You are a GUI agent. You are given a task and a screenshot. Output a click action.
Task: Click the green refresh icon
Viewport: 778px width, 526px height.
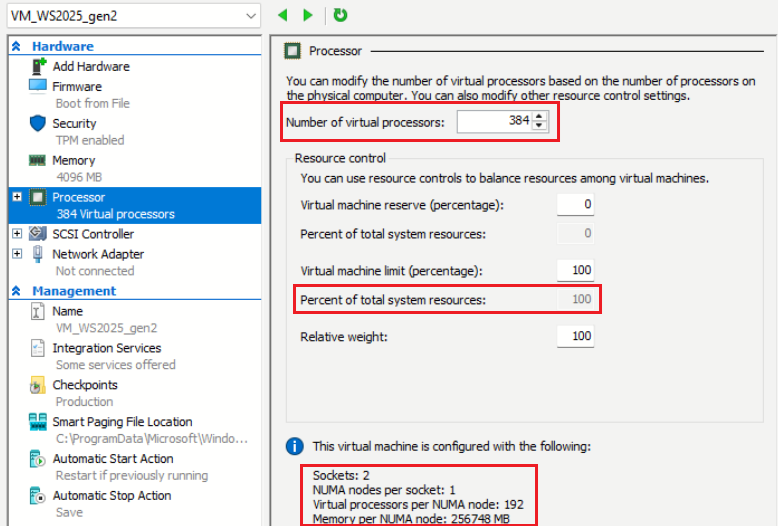340,15
